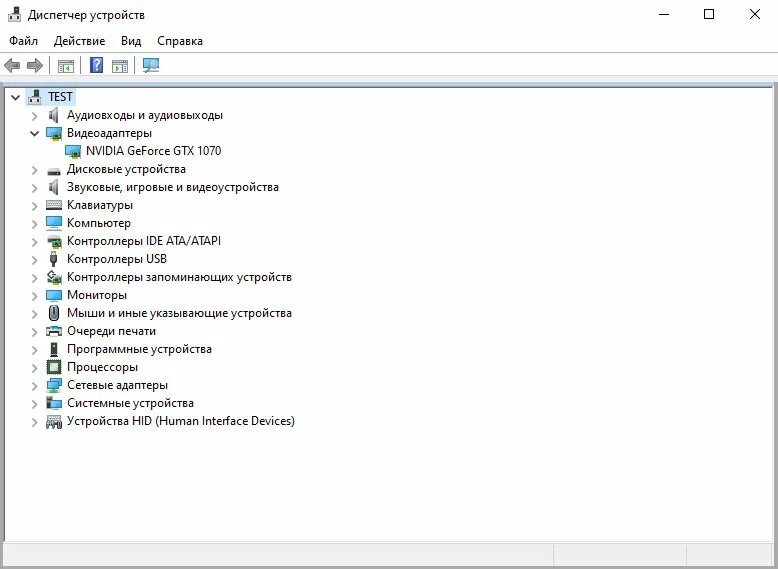
Task: Click the Звуковые, игровые и видеоустройства speaker icon
Action: [54, 187]
